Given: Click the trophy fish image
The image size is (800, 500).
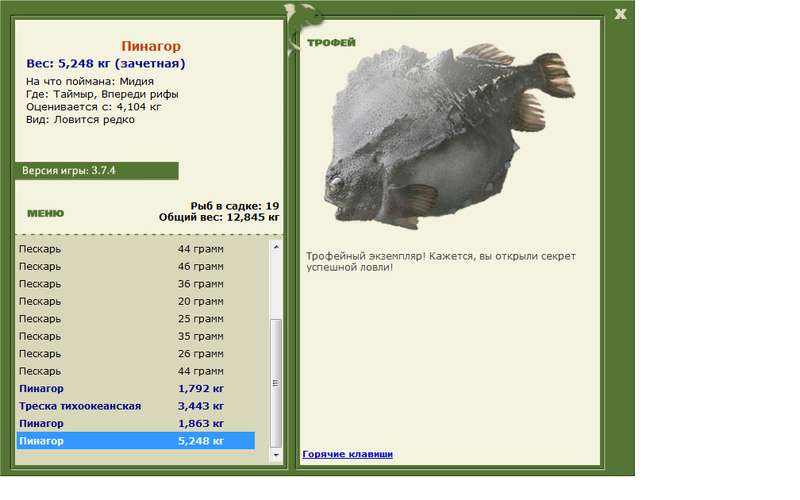Looking at the screenshot, I should click(x=449, y=137).
